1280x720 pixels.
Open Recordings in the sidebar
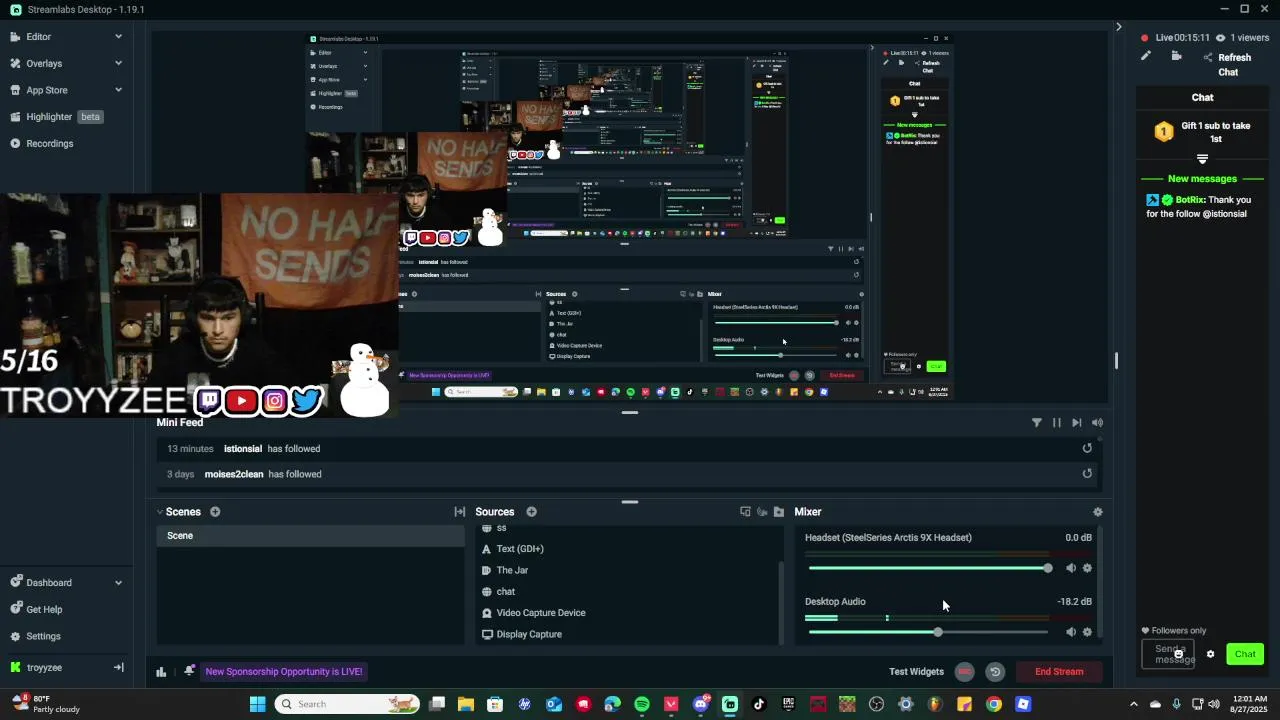50,143
